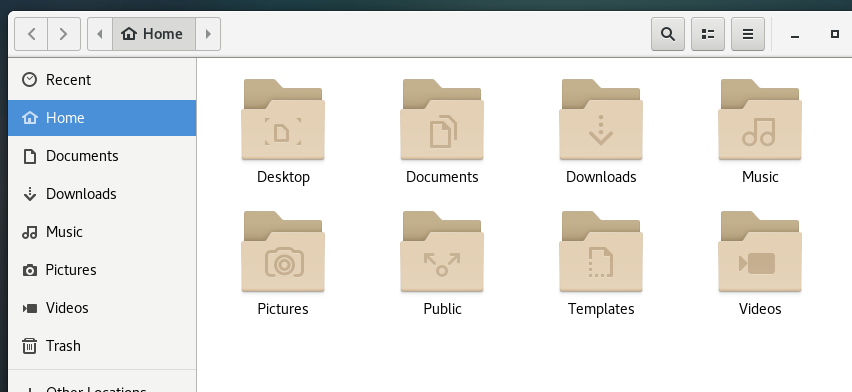Click the "Documents" label under the folder
This screenshot has width=852, height=392.
click(442, 177)
